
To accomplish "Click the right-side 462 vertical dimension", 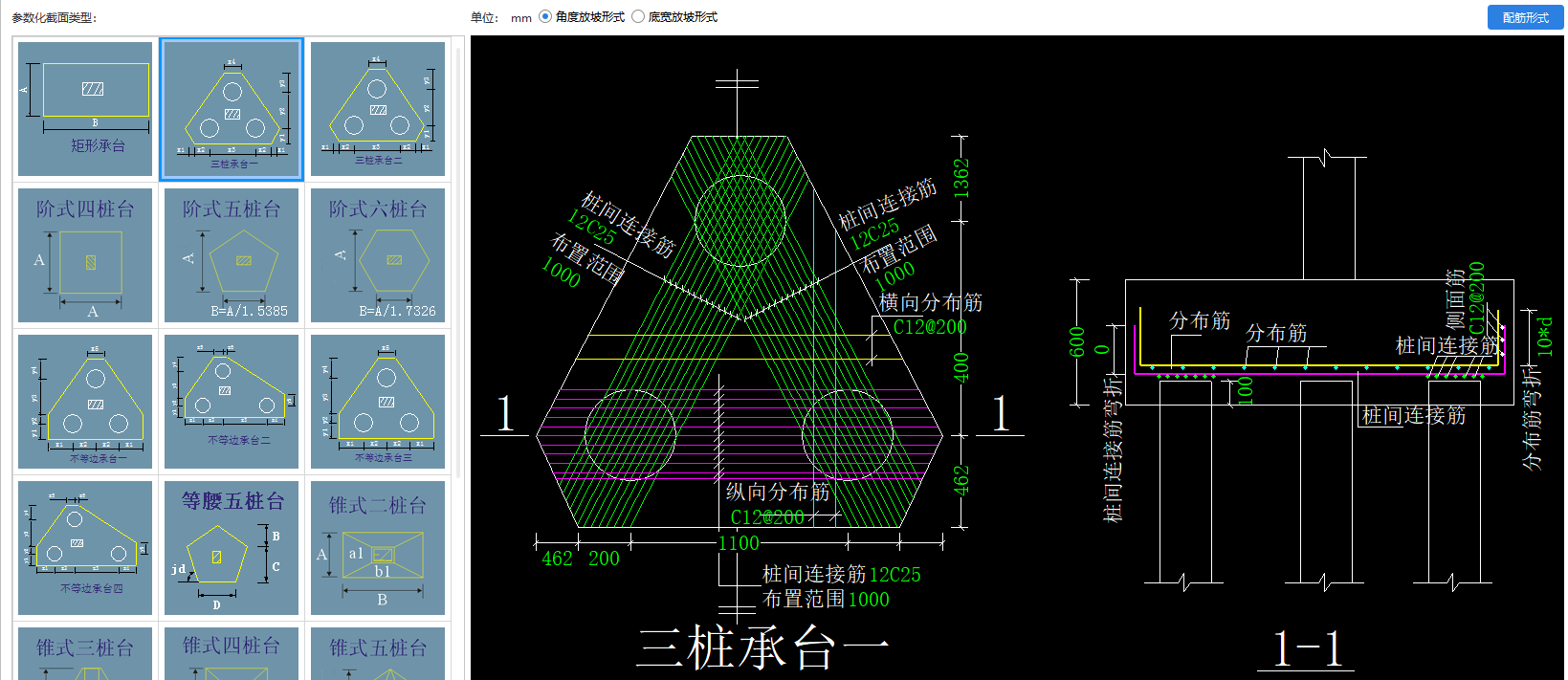I will 961,480.
